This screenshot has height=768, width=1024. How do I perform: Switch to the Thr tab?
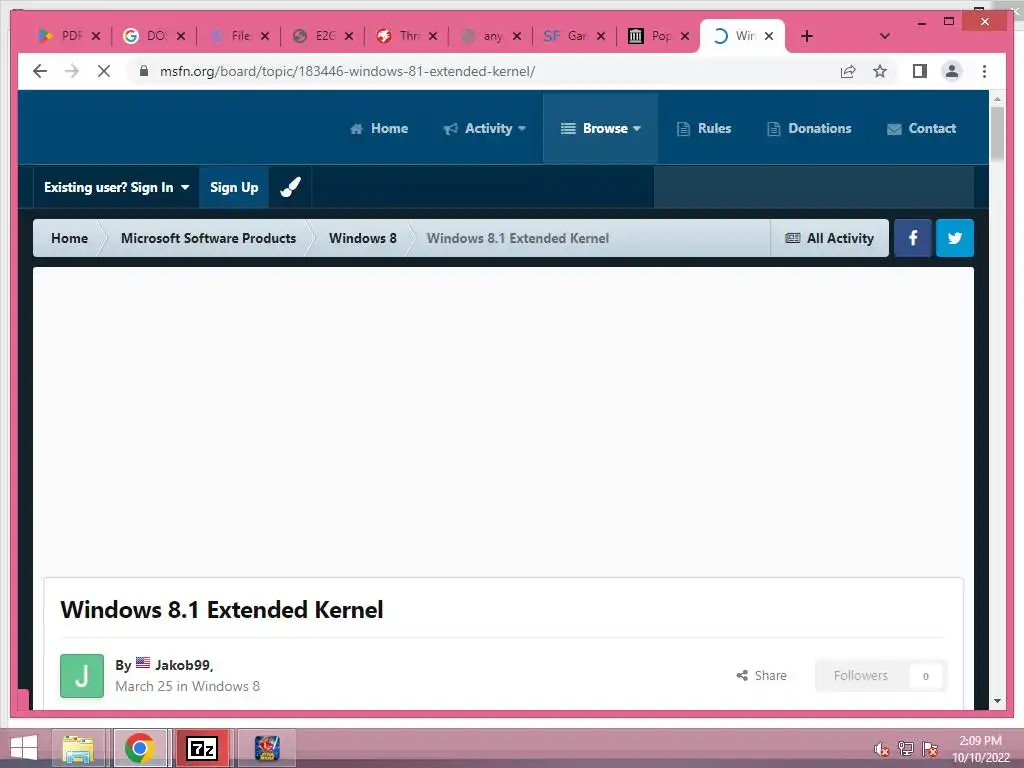pyautogui.click(x=398, y=36)
